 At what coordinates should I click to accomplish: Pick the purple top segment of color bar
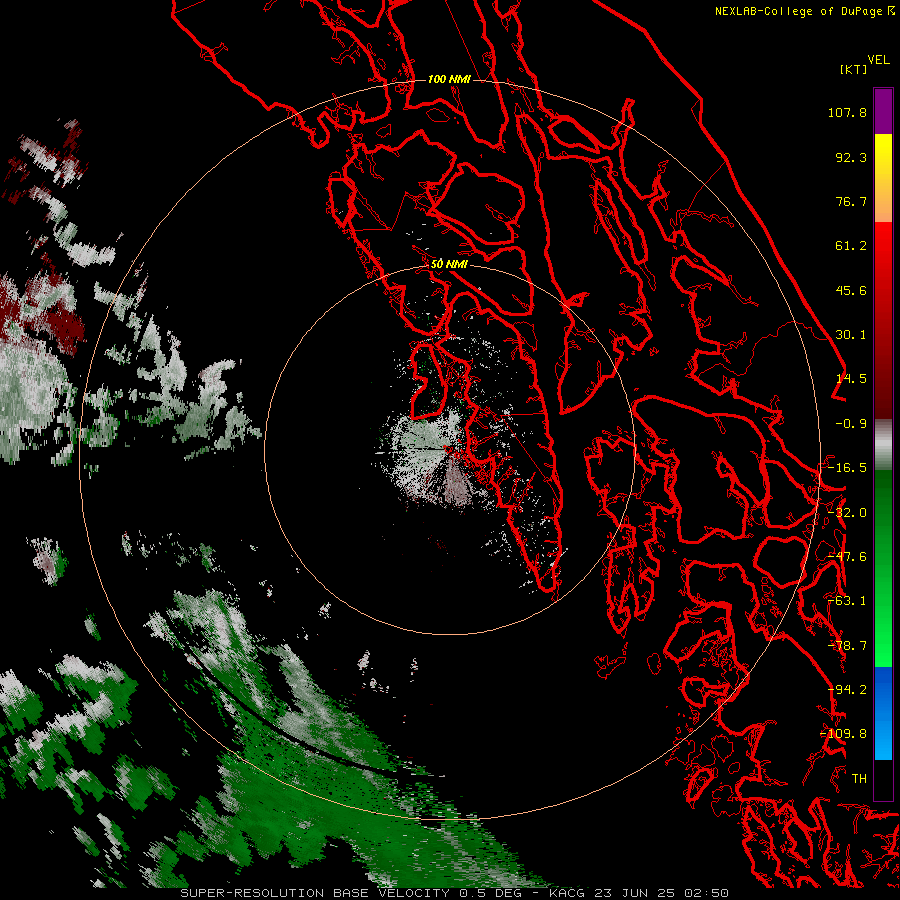click(883, 111)
